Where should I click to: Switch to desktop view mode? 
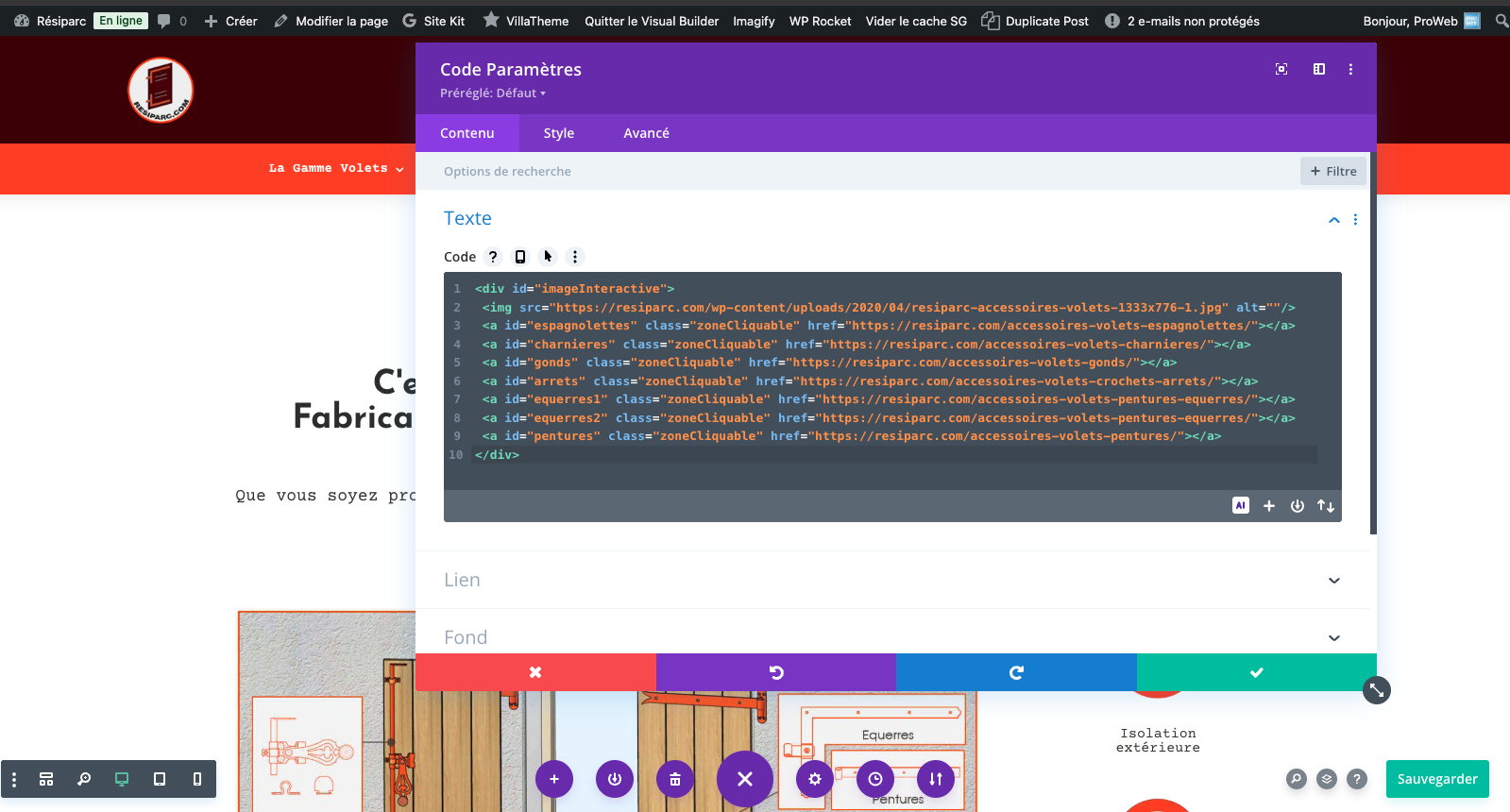point(122,779)
